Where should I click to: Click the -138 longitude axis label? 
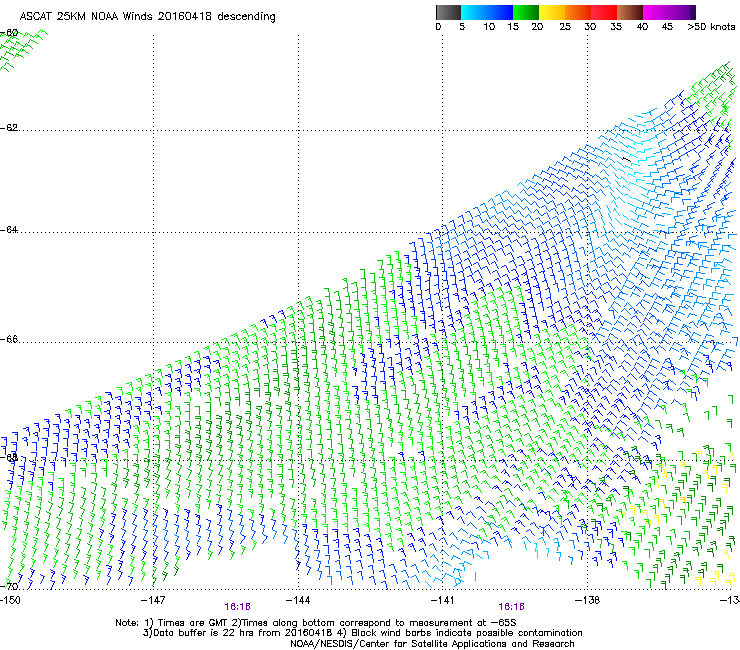tap(588, 600)
